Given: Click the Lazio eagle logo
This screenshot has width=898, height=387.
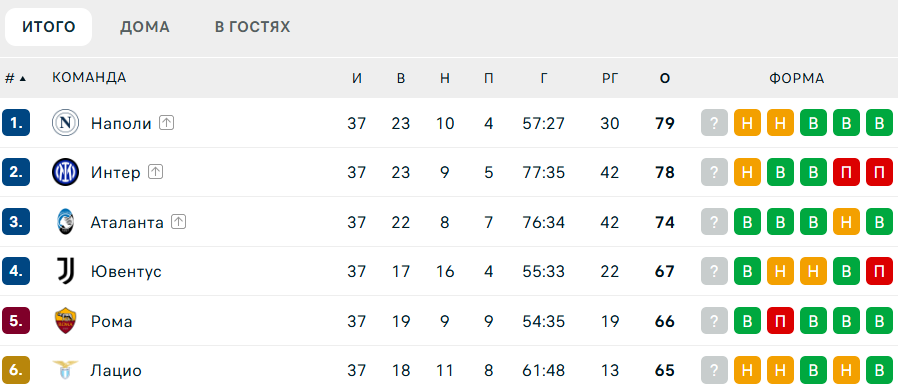Looking at the screenshot, I should pos(65,370).
